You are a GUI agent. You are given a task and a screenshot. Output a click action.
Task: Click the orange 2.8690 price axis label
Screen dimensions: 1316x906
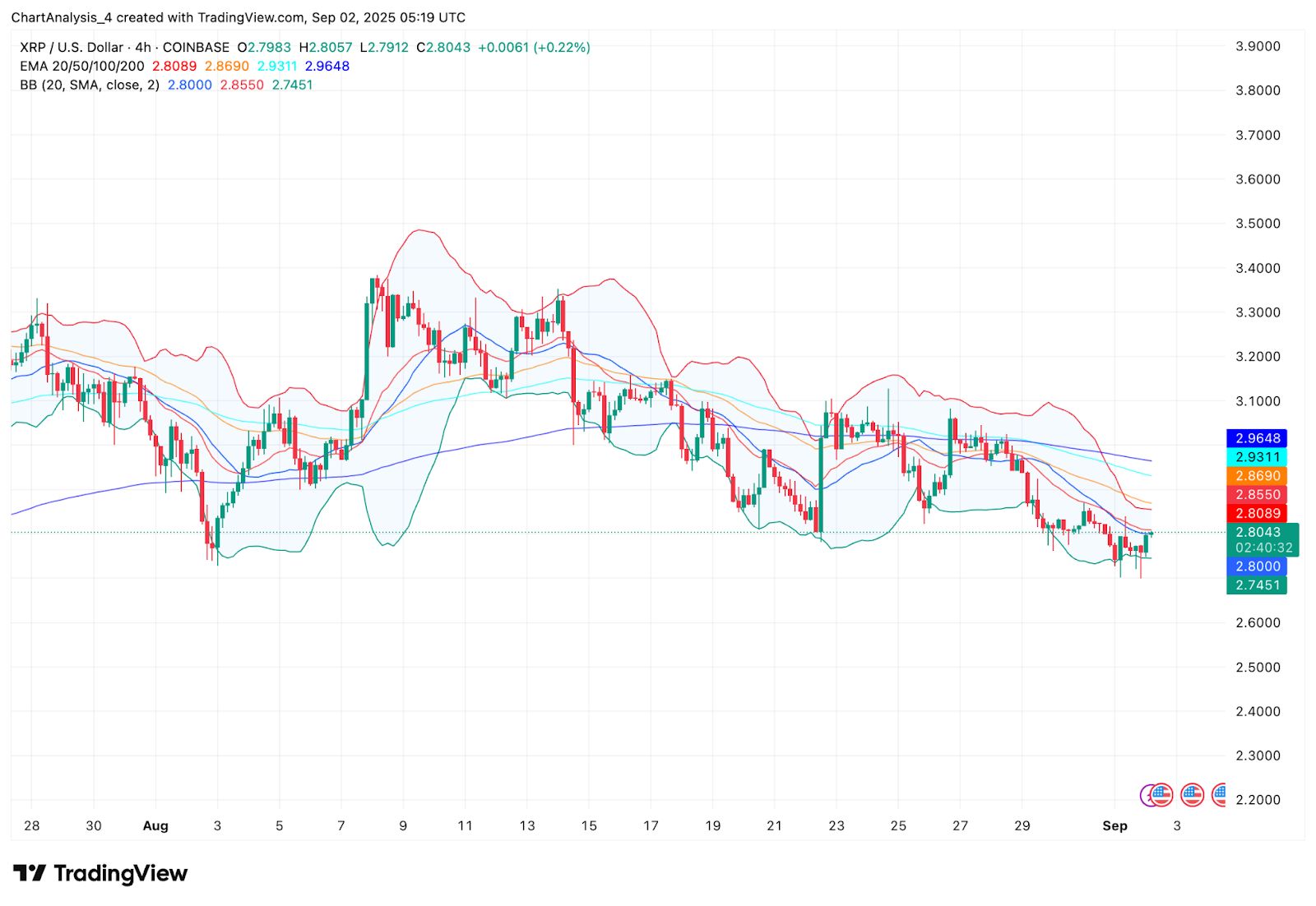(x=1257, y=476)
